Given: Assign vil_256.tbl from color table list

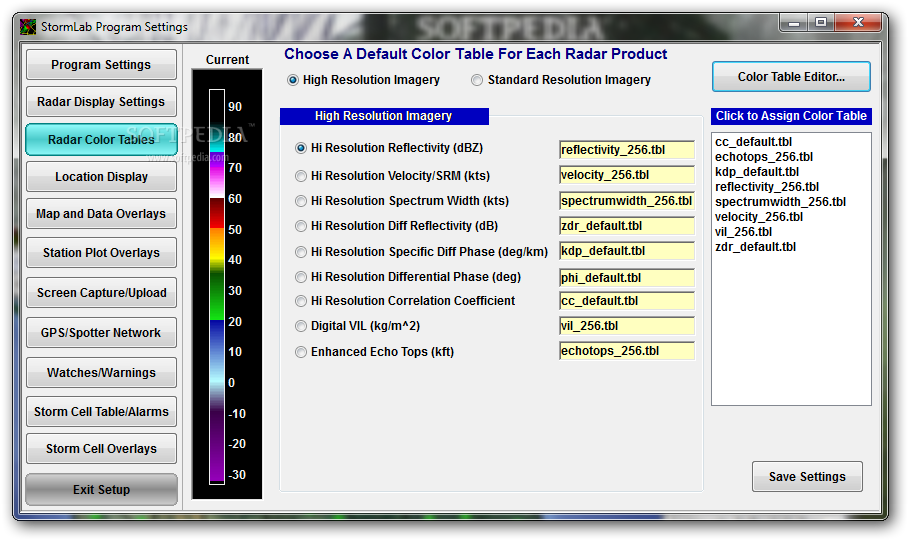Looking at the screenshot, I should [743, 232].
